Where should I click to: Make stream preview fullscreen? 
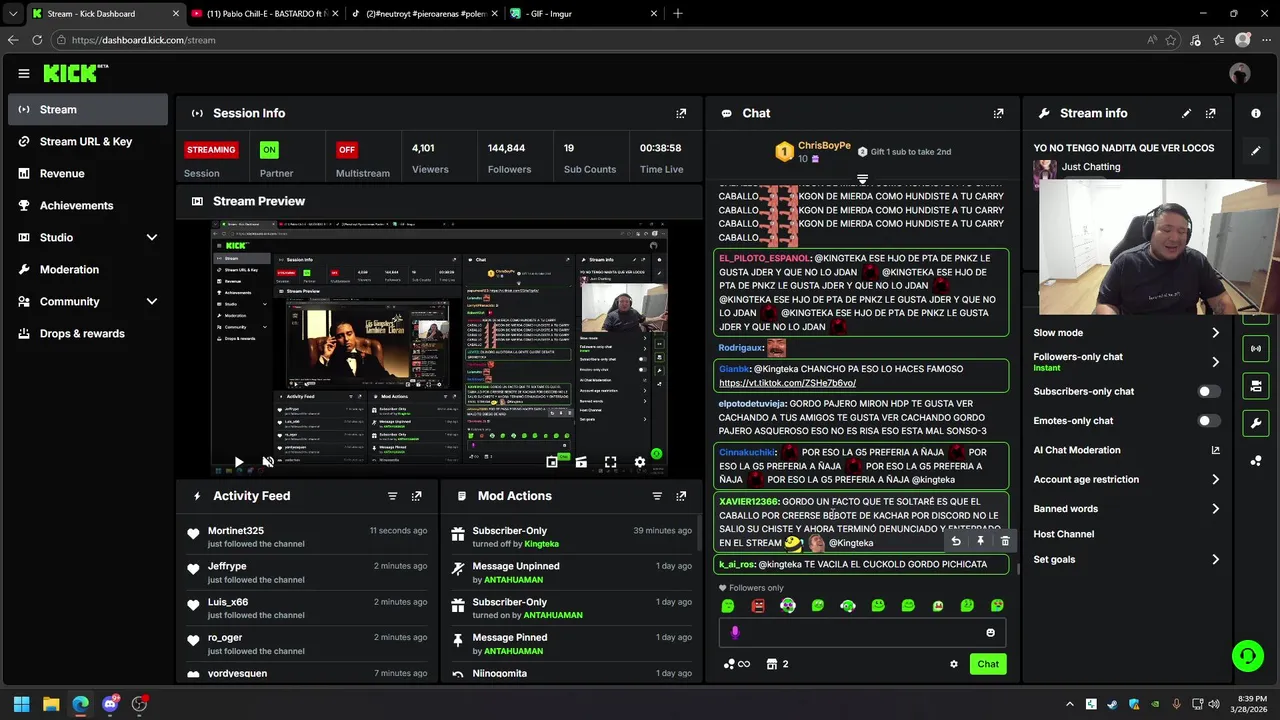coord(610,462)
